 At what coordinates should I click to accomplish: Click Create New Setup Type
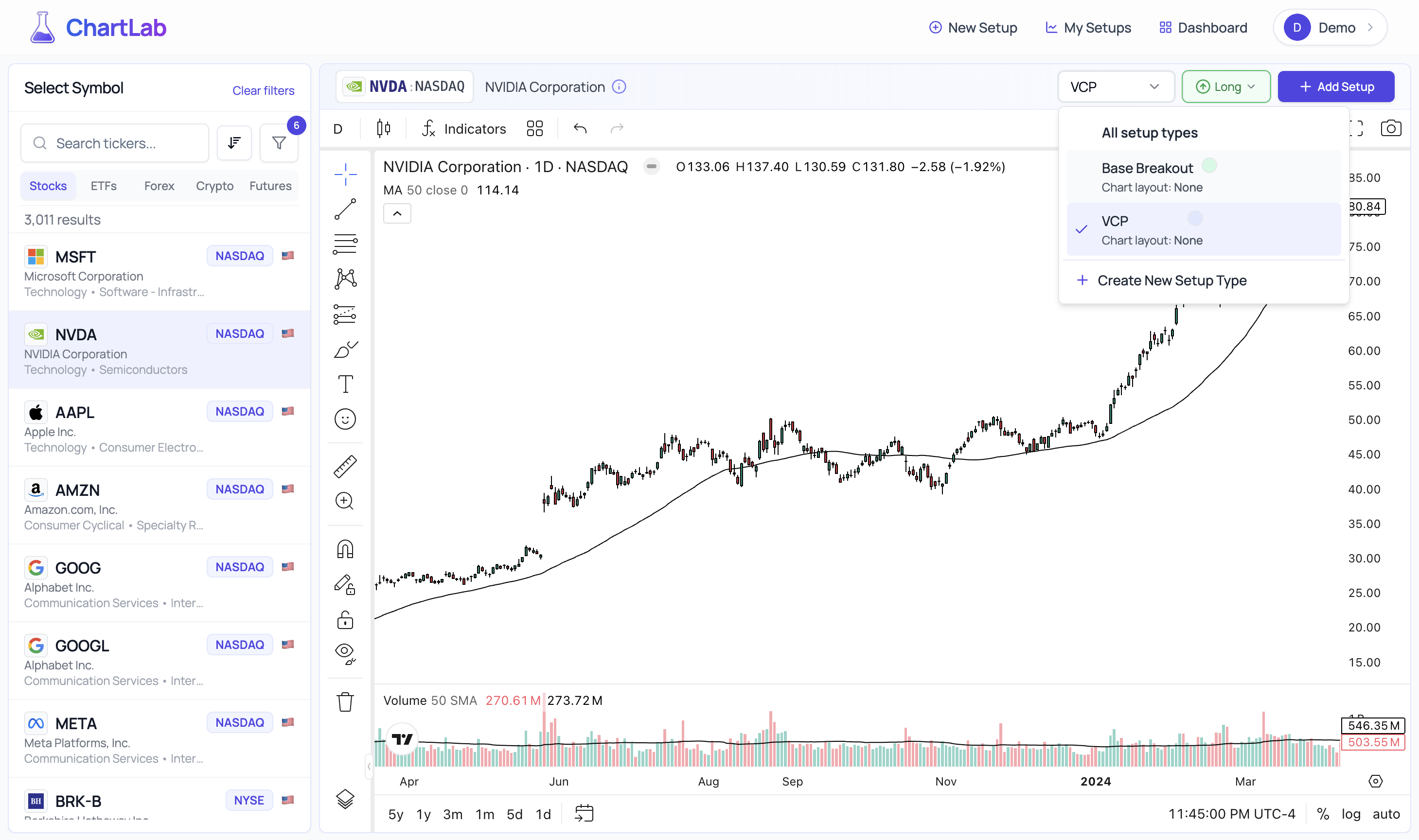tap(1203, 280)
